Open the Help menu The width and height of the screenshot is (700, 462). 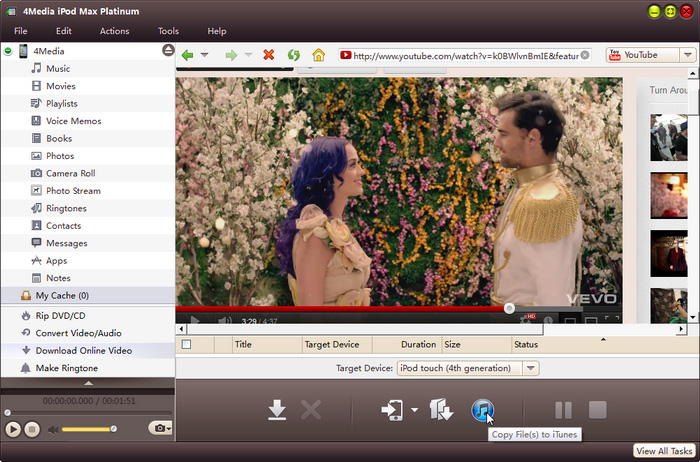tap(217, 31)
